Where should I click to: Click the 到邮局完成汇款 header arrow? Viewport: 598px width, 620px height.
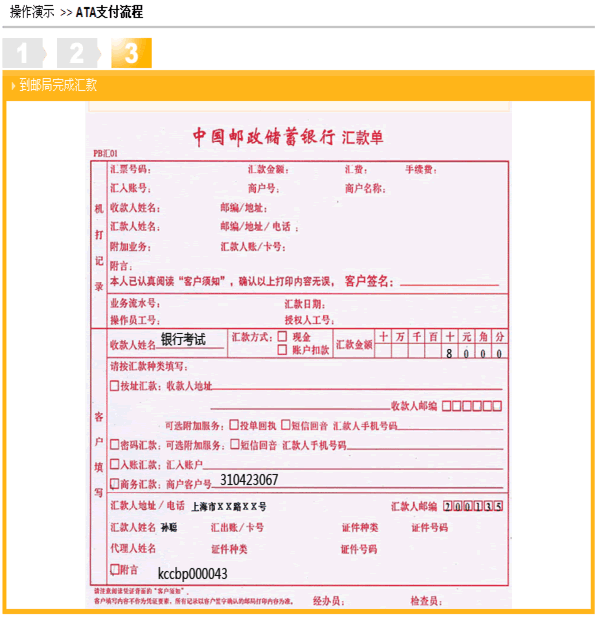[x=13, y=85]
